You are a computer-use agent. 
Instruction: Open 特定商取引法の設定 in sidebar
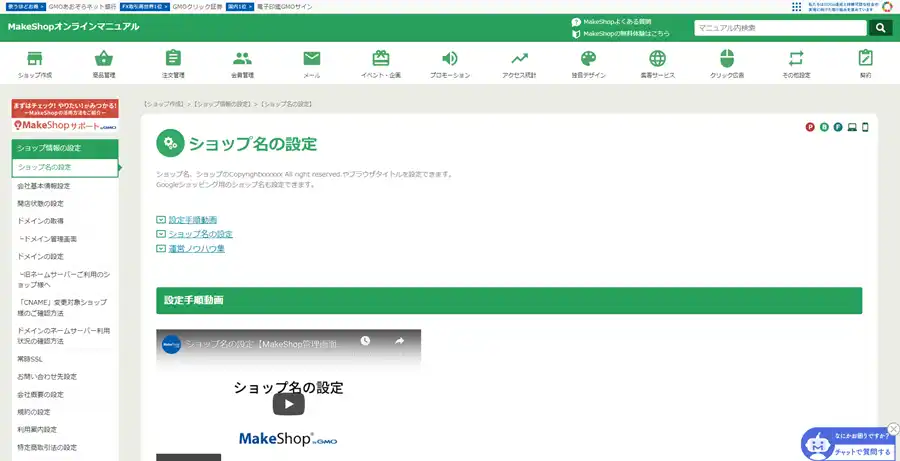click(x=47, y=447)
